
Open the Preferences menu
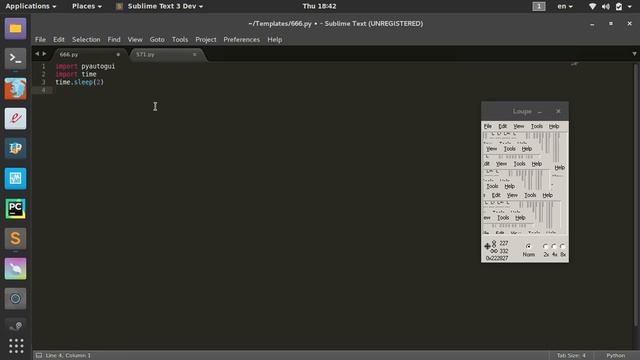242,40
